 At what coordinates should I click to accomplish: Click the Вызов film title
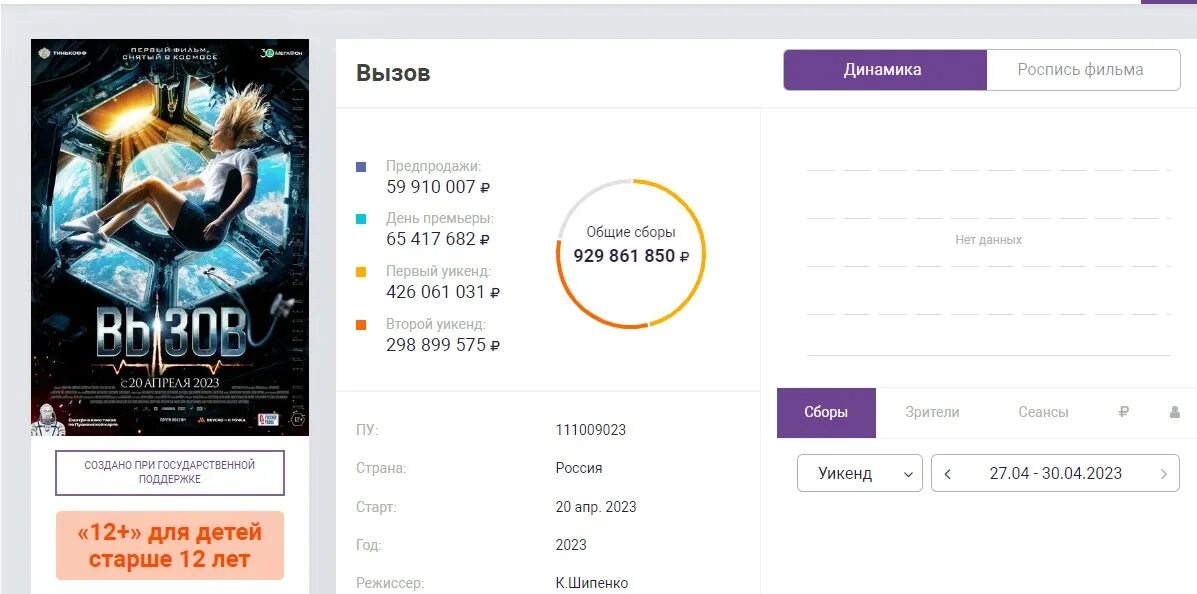393,73
